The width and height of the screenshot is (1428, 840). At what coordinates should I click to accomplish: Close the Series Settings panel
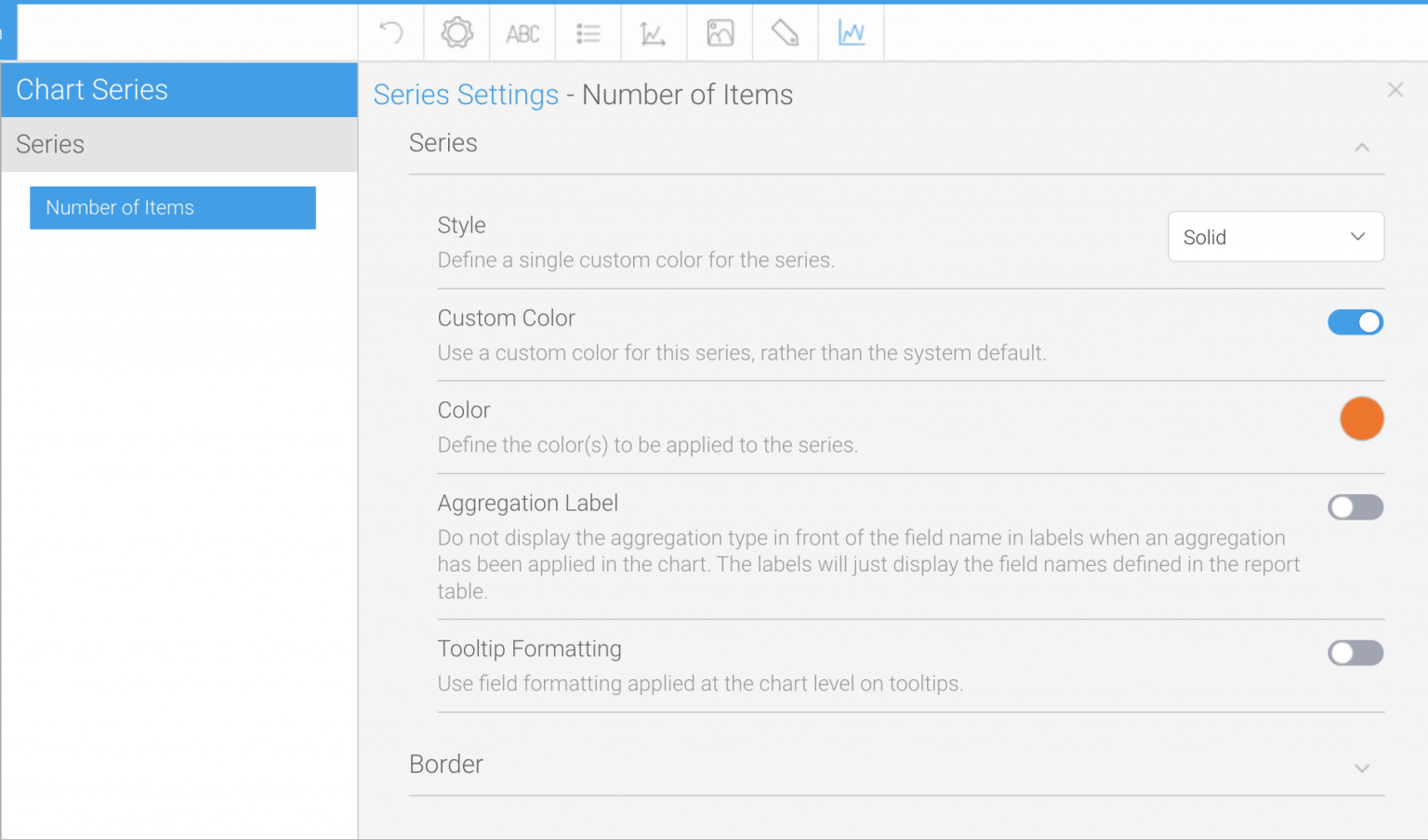pos(1395,89)
